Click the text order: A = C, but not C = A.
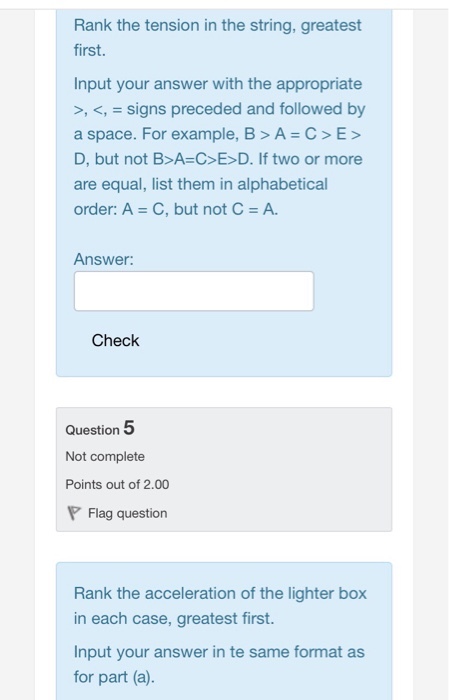This screenshot has width=449, height=700. (176, 209)
